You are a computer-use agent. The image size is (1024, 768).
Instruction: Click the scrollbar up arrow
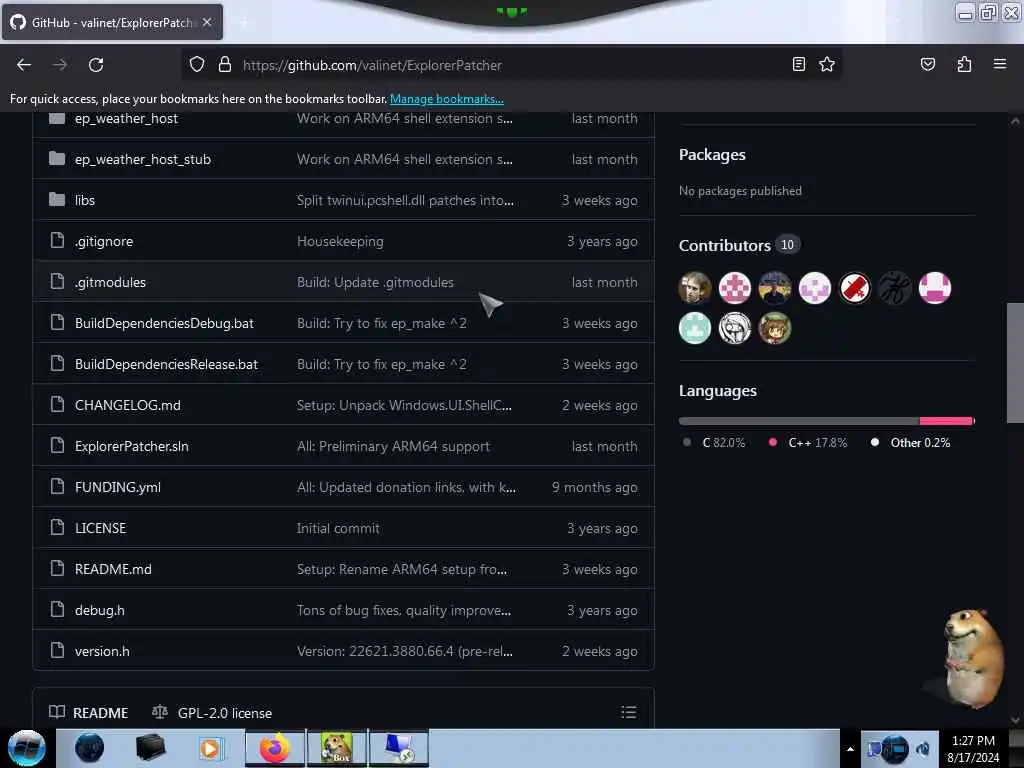[1014, 121]
